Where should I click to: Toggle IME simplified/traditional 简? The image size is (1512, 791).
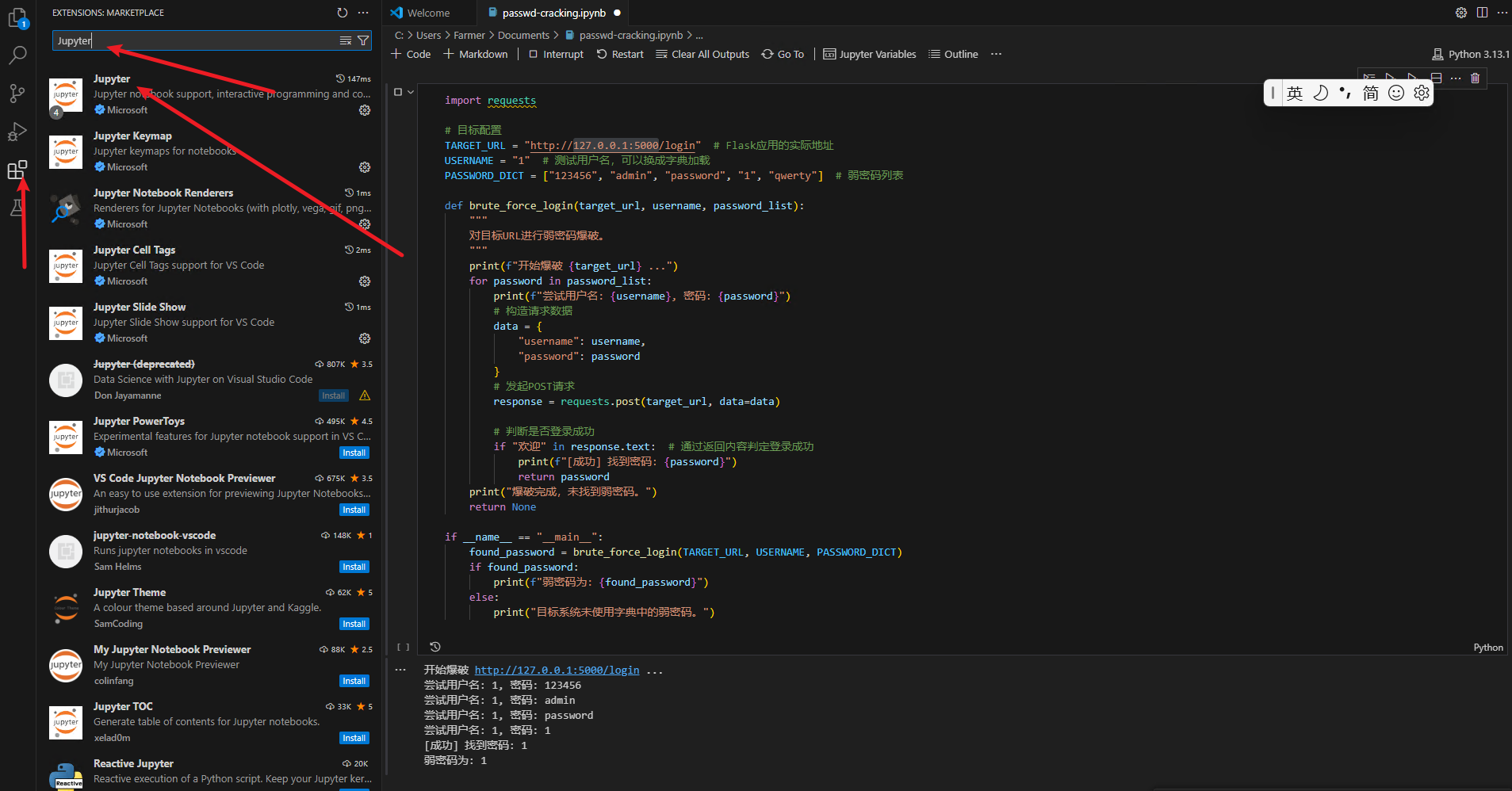[1371, 93]
